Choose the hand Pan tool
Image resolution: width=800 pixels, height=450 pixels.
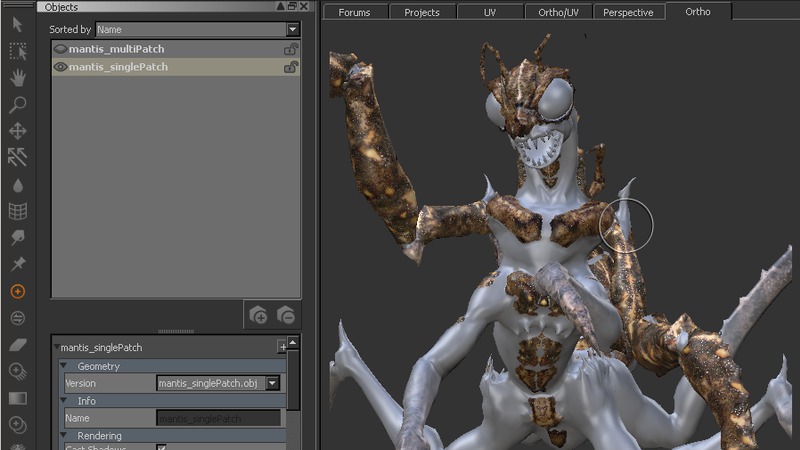(x=17, y=77)
